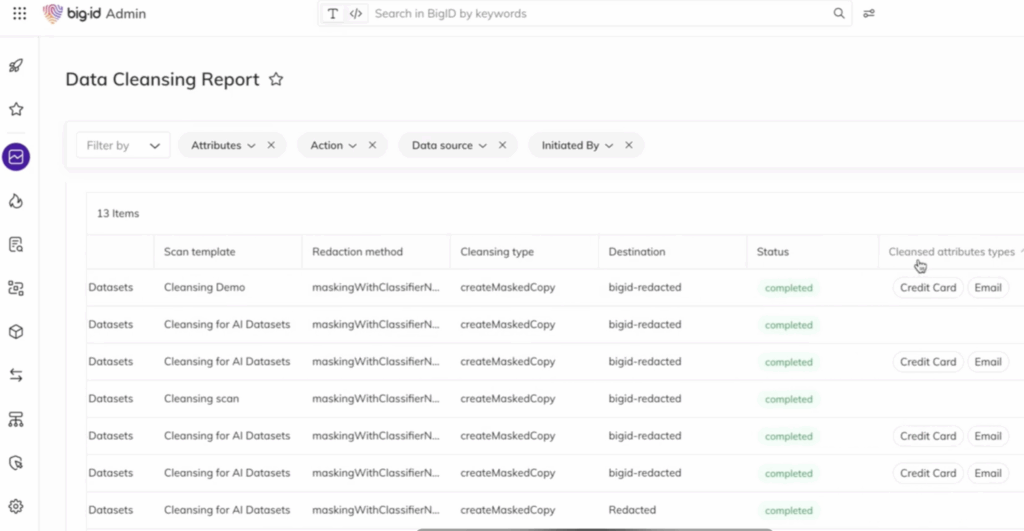This screenshot has height=531, width=1024.
Task: Toggle the code query search mode button
Action: tap(356, 14)
